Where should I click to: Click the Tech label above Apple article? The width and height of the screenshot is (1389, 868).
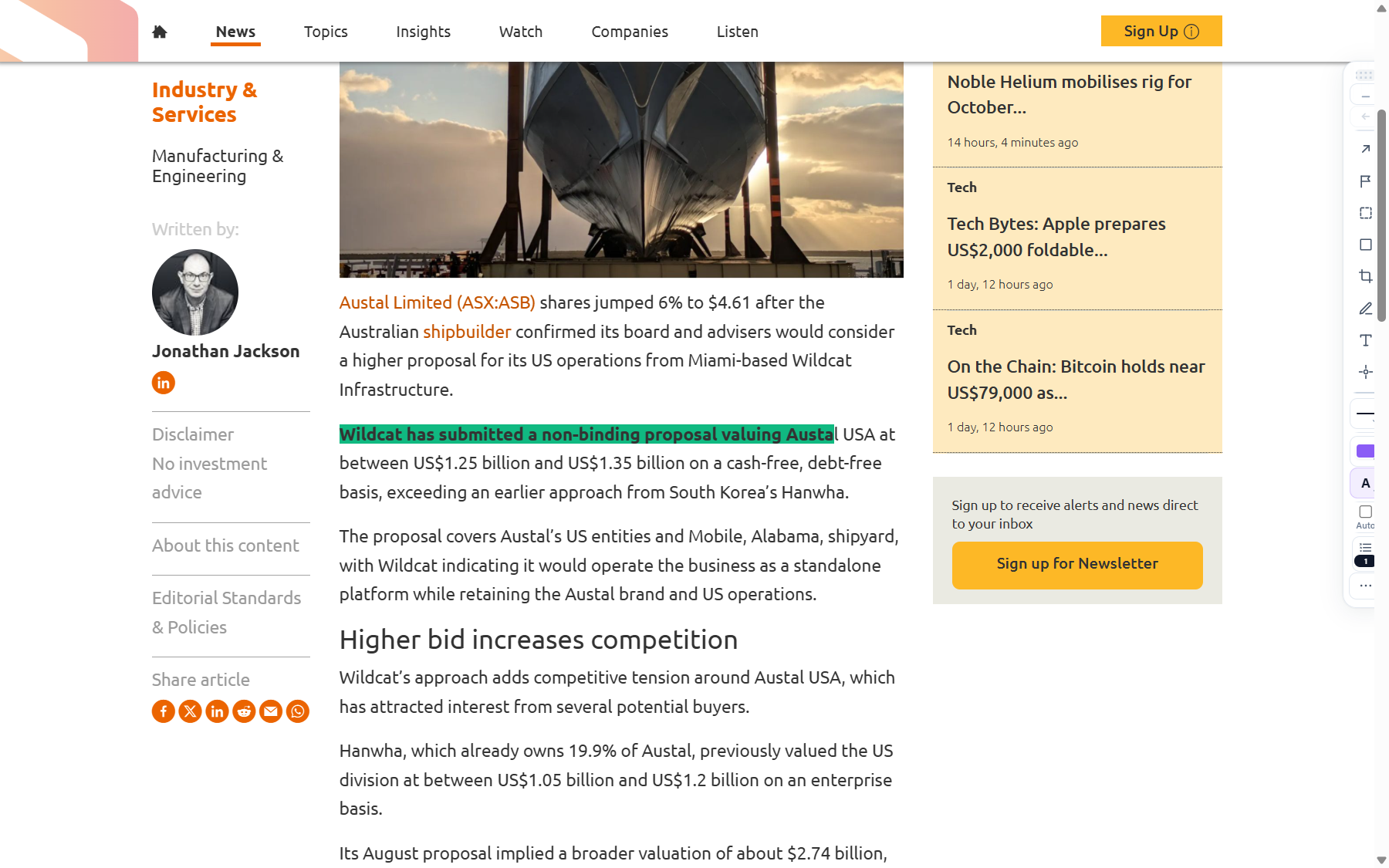point(962,187)
